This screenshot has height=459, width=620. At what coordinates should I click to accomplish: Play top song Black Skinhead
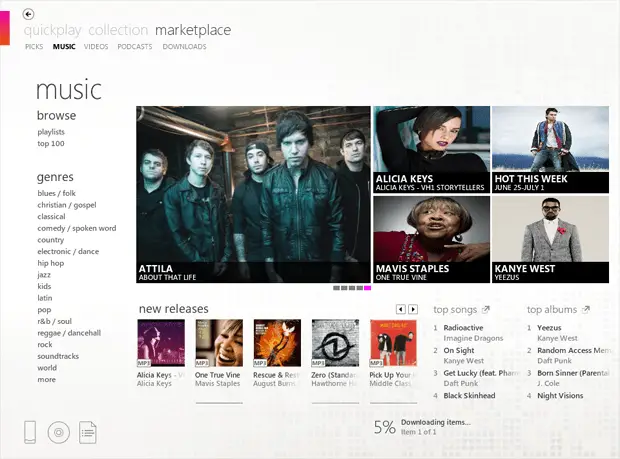(x=469, y=395)
